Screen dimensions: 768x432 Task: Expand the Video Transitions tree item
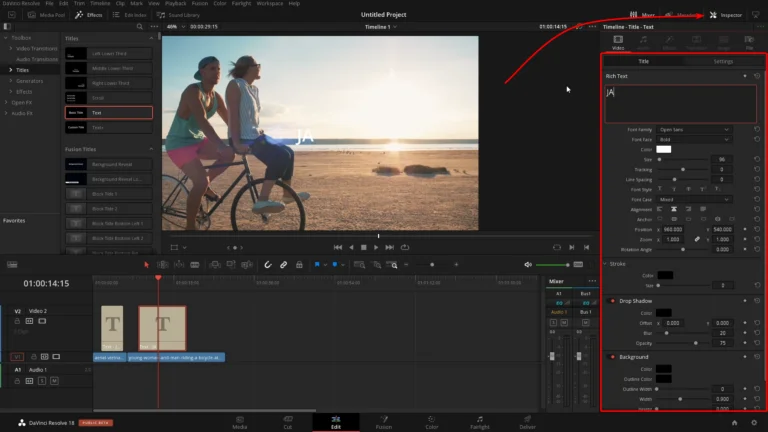11,48
